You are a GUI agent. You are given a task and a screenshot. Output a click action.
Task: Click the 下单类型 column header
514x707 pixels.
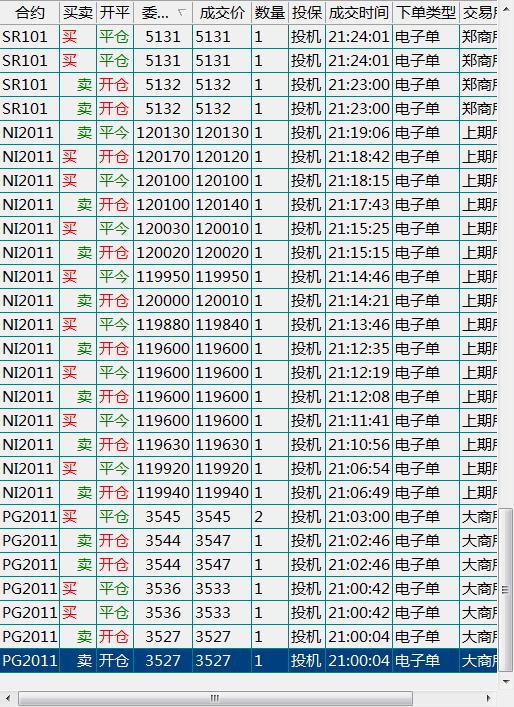click(426, 13)
